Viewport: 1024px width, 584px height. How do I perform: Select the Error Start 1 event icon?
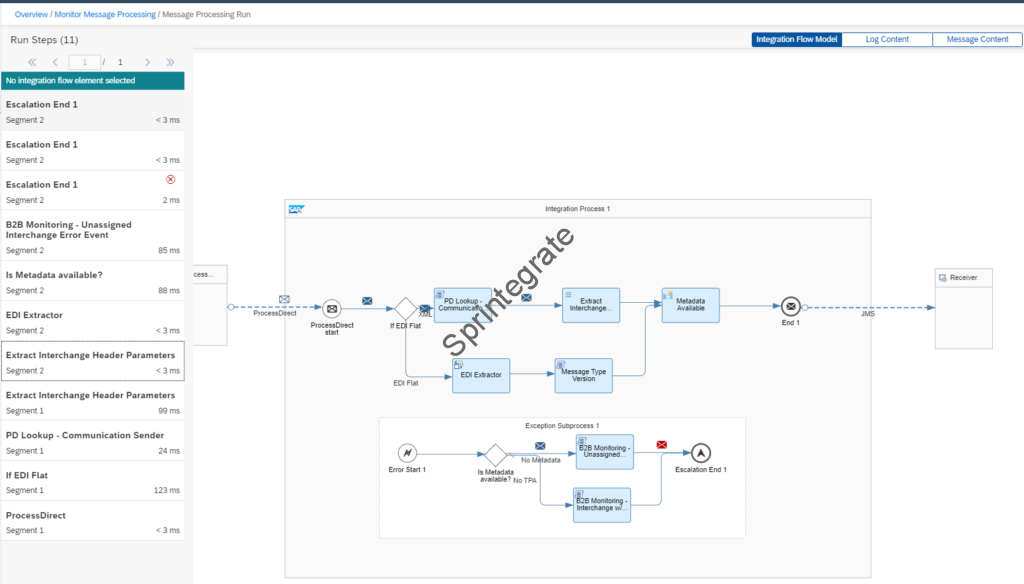click(406, 453)
